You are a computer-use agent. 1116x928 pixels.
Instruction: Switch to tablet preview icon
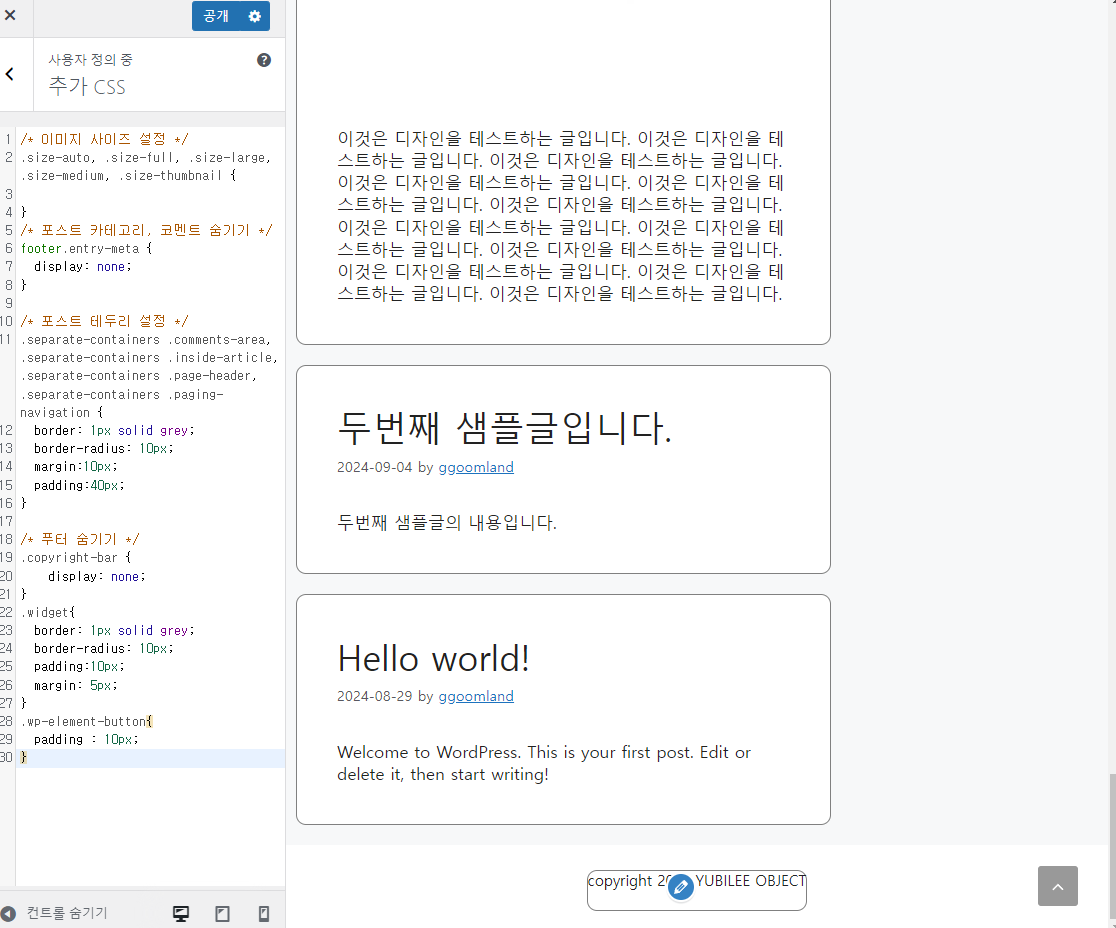click(223, 914)
